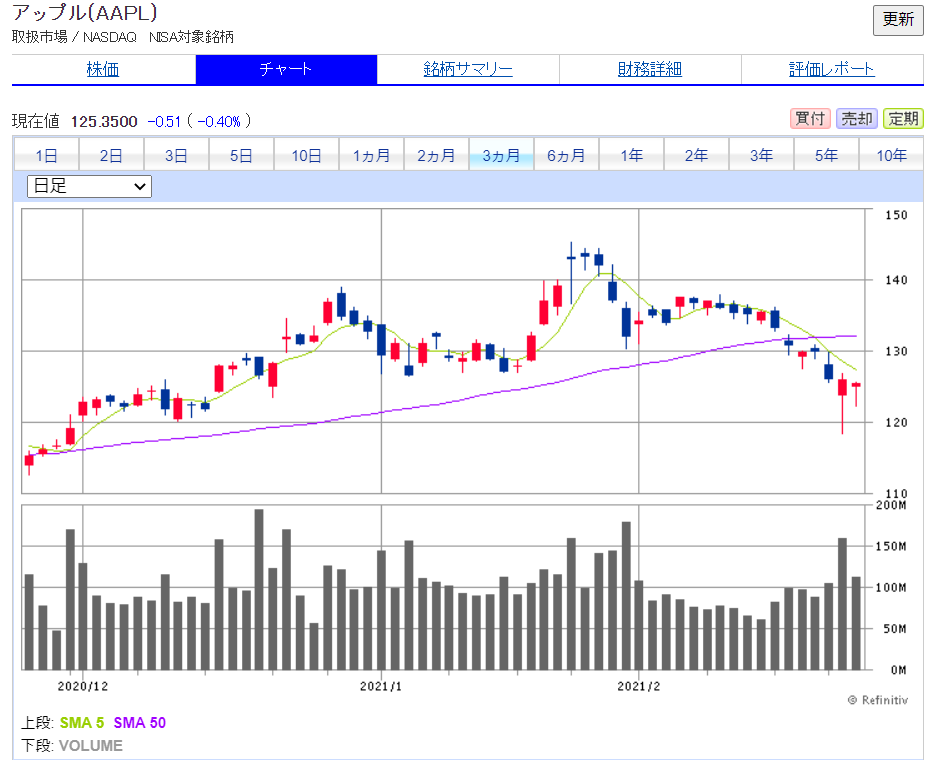
Task: Click the 売却 sell button
Action: pos(857,119)
